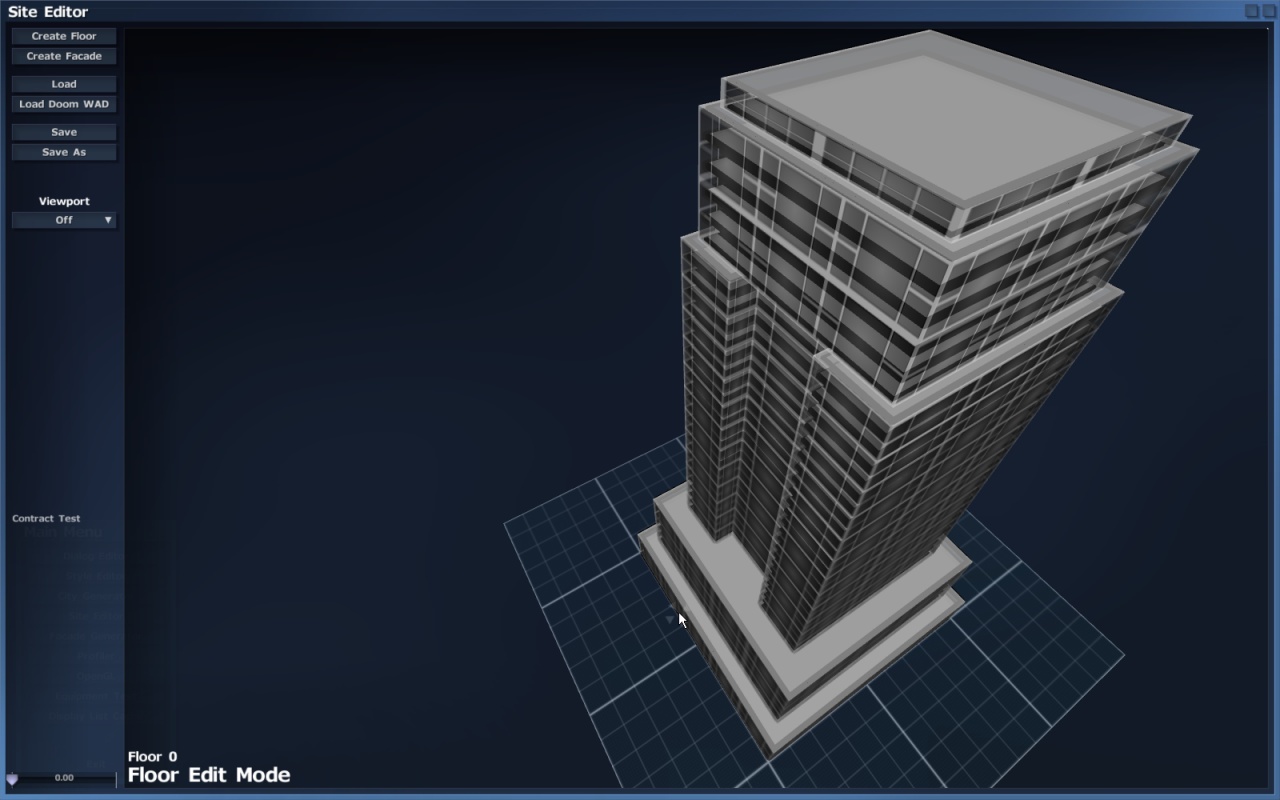This screenshot has height=800, width=1280.
Task: Select the Contract Test label
Action: pyautogui.click(x=46, y=518)
